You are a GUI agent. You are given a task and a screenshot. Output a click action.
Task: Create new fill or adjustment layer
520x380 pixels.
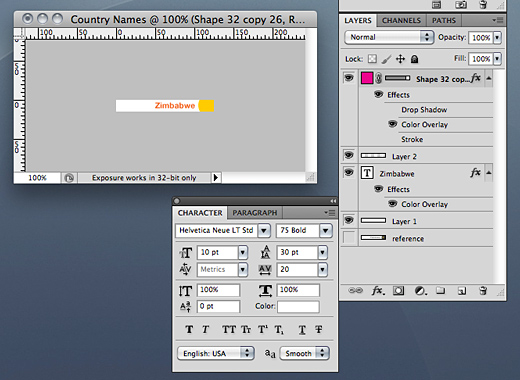pos(420,291)
